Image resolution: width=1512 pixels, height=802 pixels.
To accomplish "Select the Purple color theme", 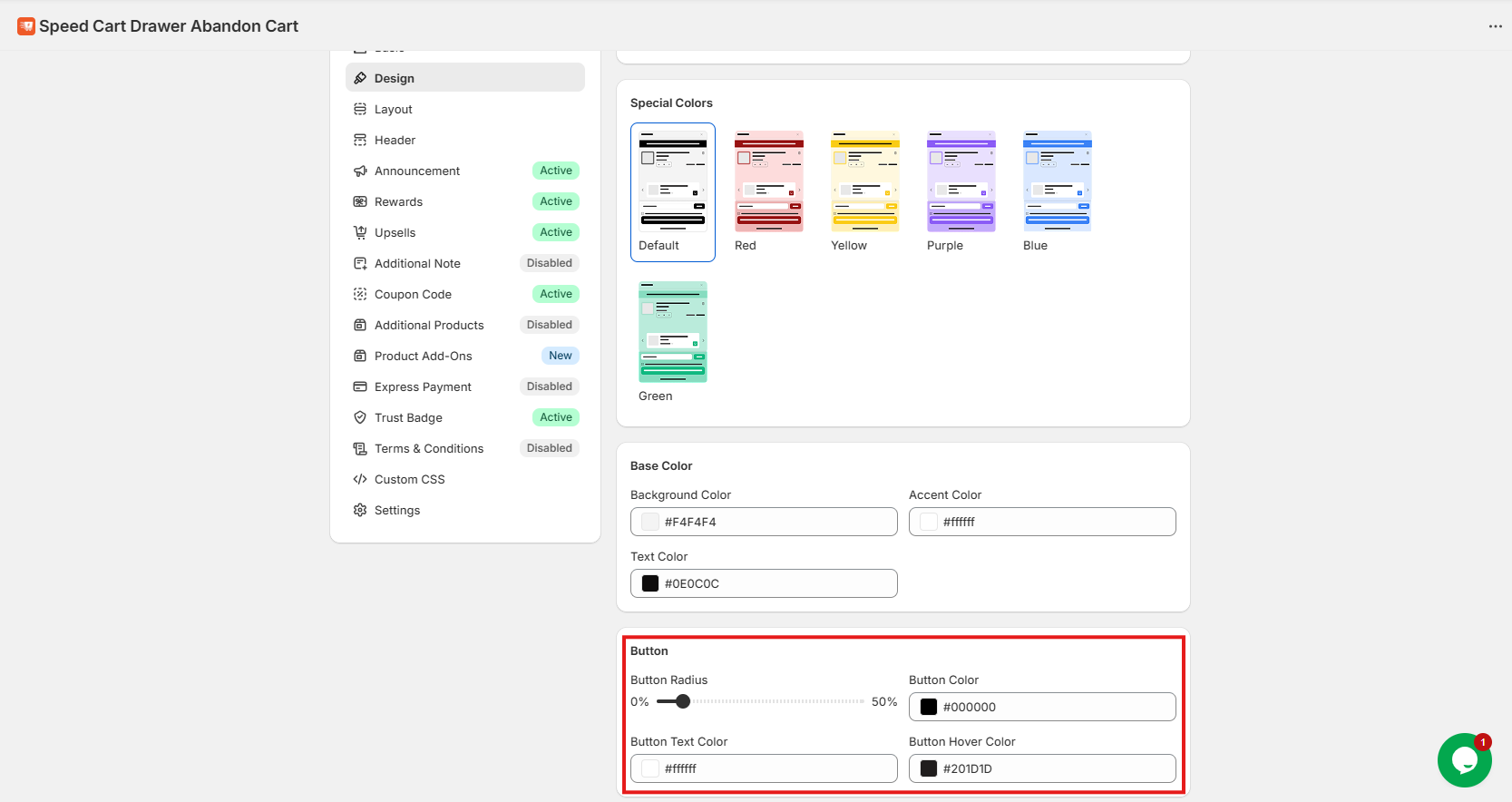I will coord(961,181).
